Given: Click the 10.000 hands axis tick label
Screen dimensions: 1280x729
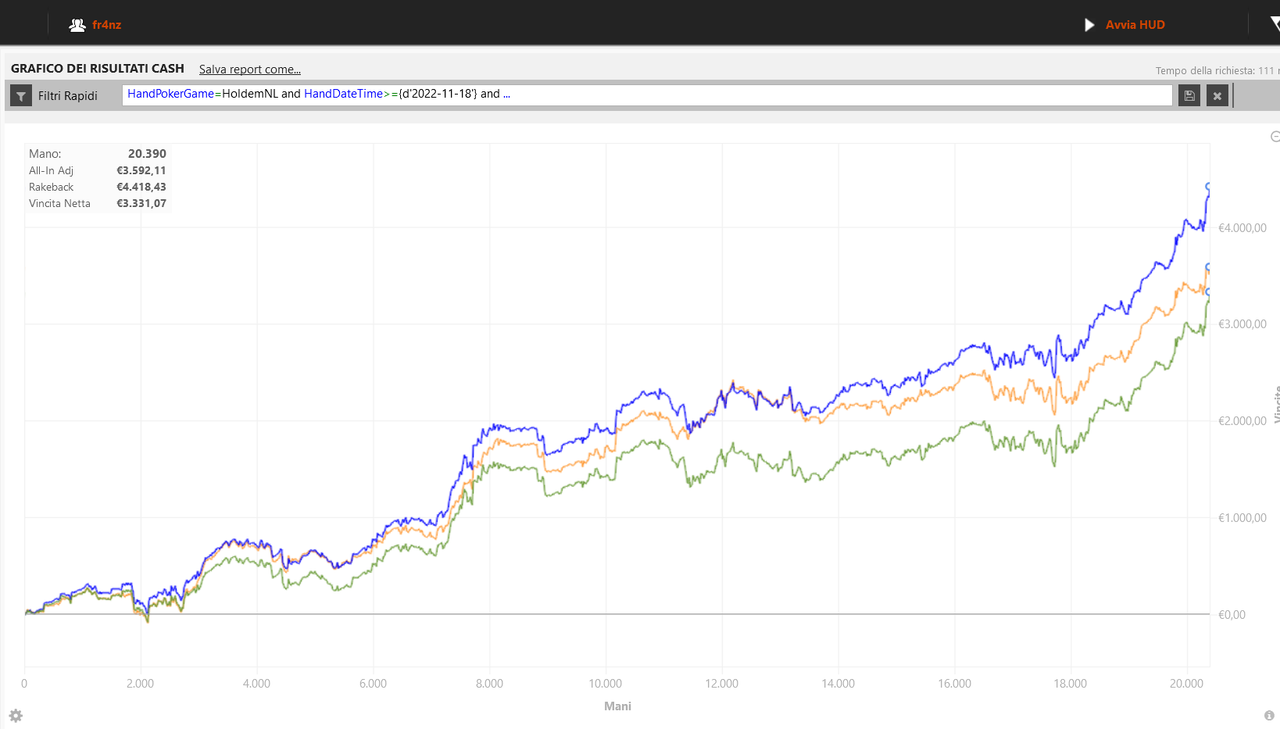Looking at the screenshot, I should click(605, 684).
